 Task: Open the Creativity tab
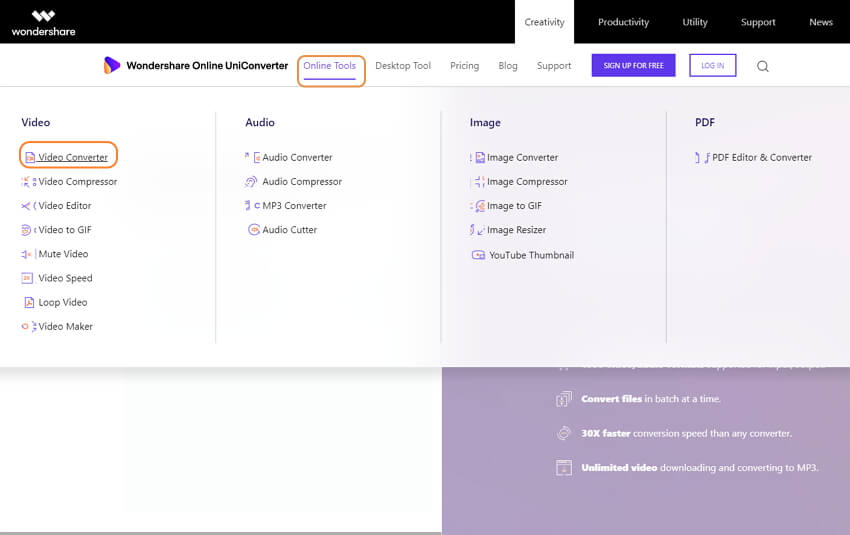pos(544,22)
